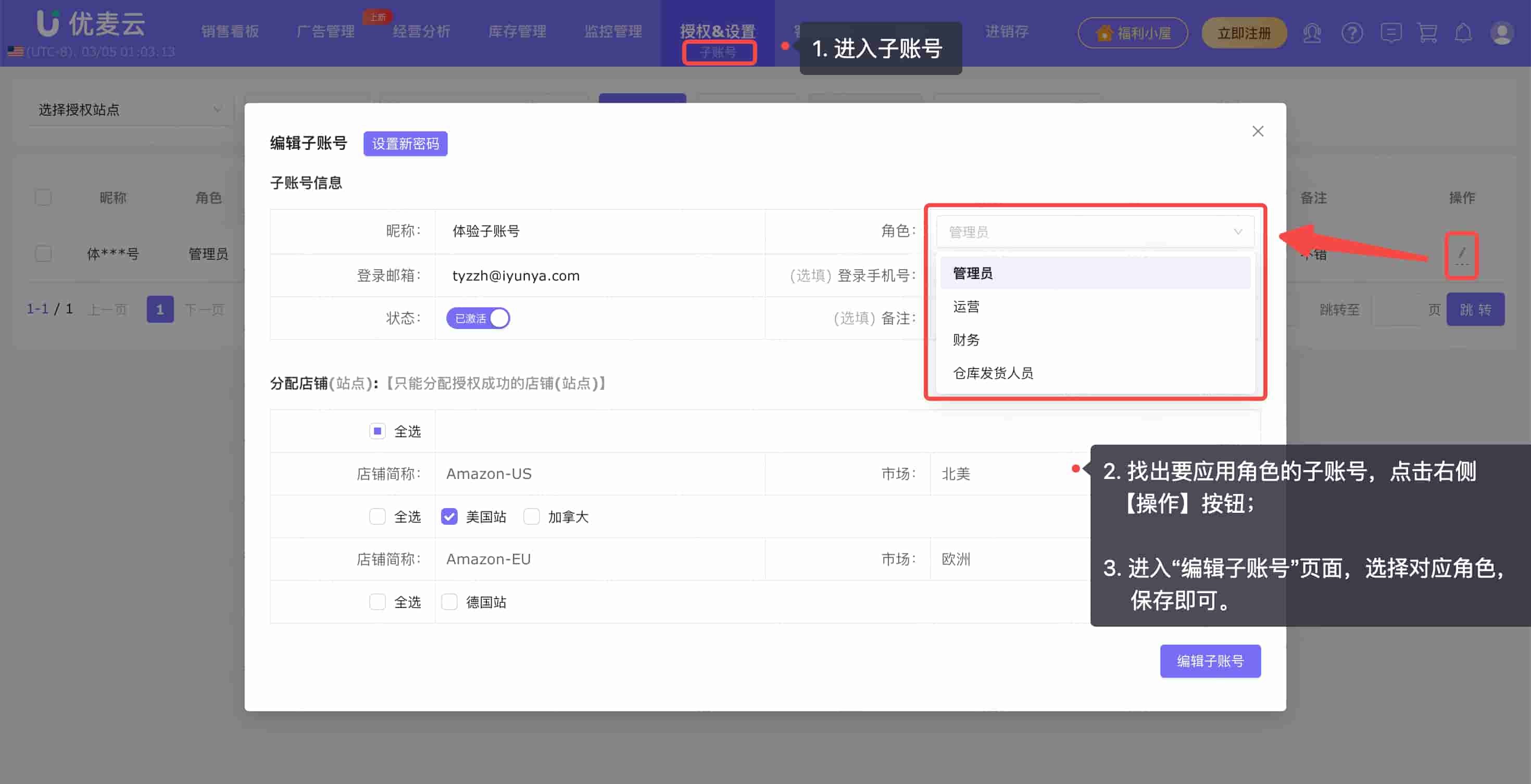Open the 库存管理 menu
The image size is (1531, 784).
517,31
